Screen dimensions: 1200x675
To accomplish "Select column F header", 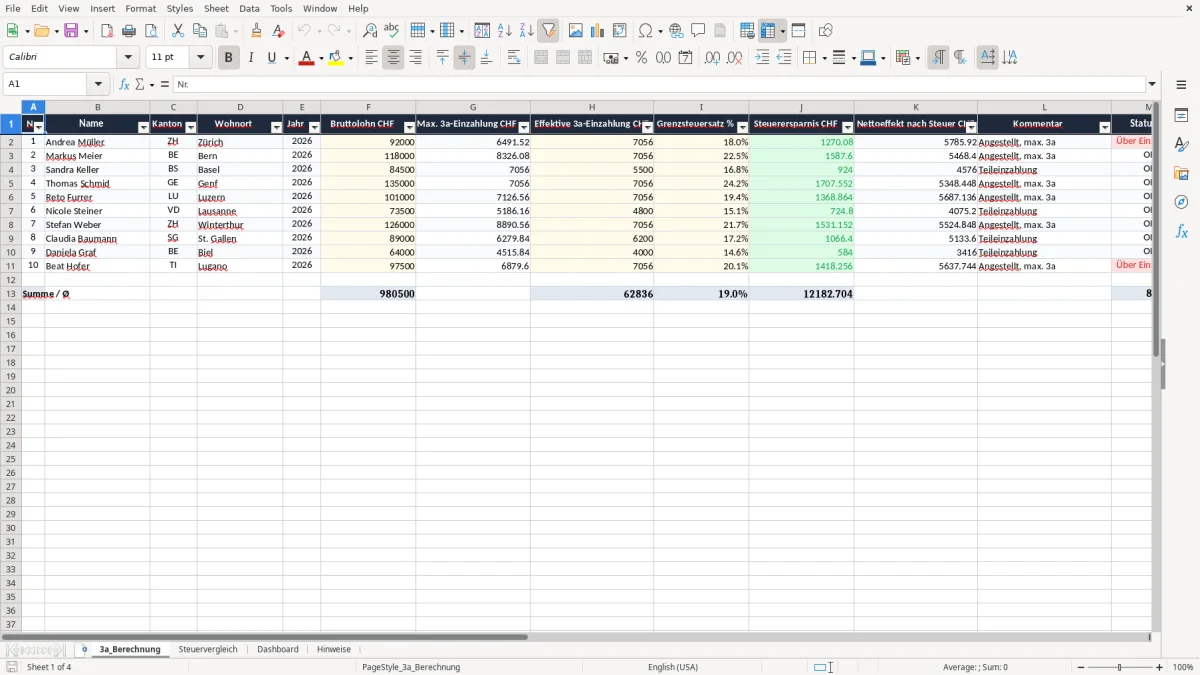I will coord(368,107).
